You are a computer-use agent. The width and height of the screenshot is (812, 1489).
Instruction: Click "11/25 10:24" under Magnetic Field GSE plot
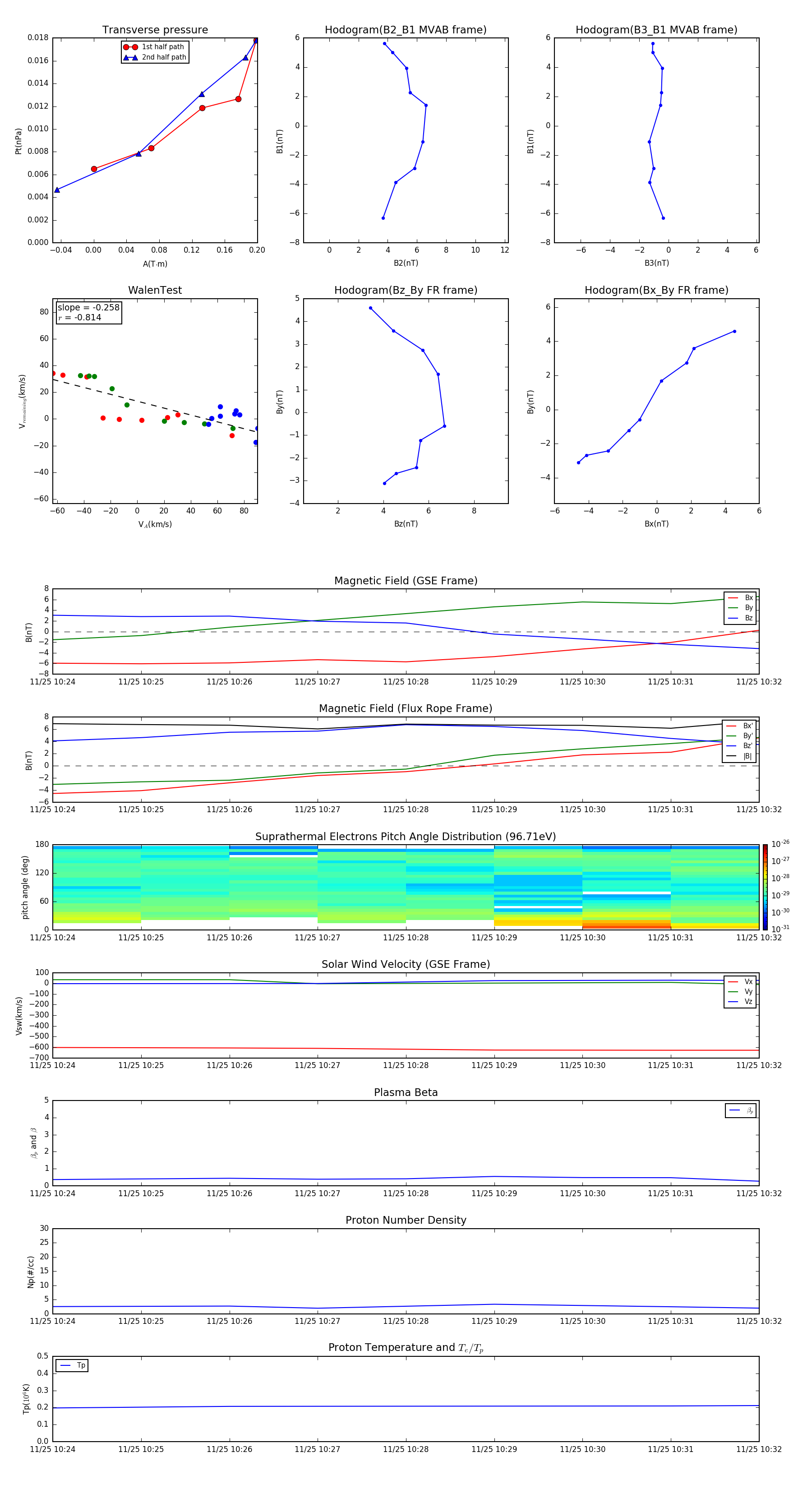53,681
